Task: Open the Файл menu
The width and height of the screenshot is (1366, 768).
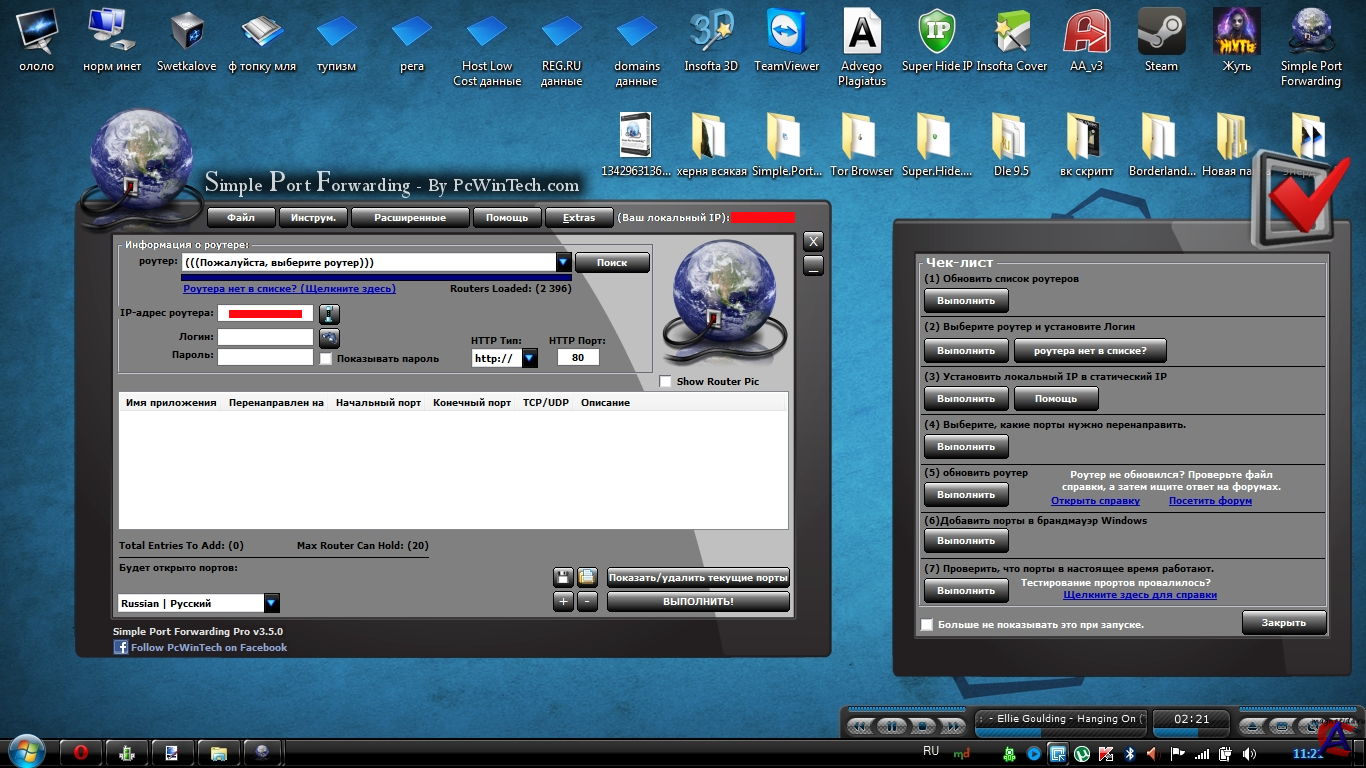Action: point(241,217)
